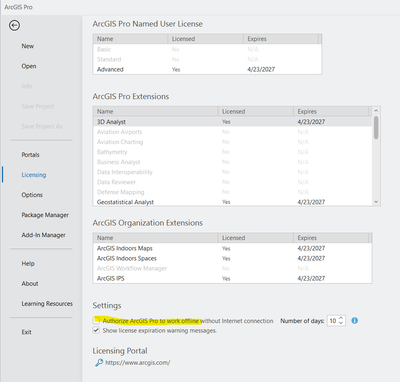The image size is (400, 382).
Task: Open the Help item
Action: pos(28,263)
